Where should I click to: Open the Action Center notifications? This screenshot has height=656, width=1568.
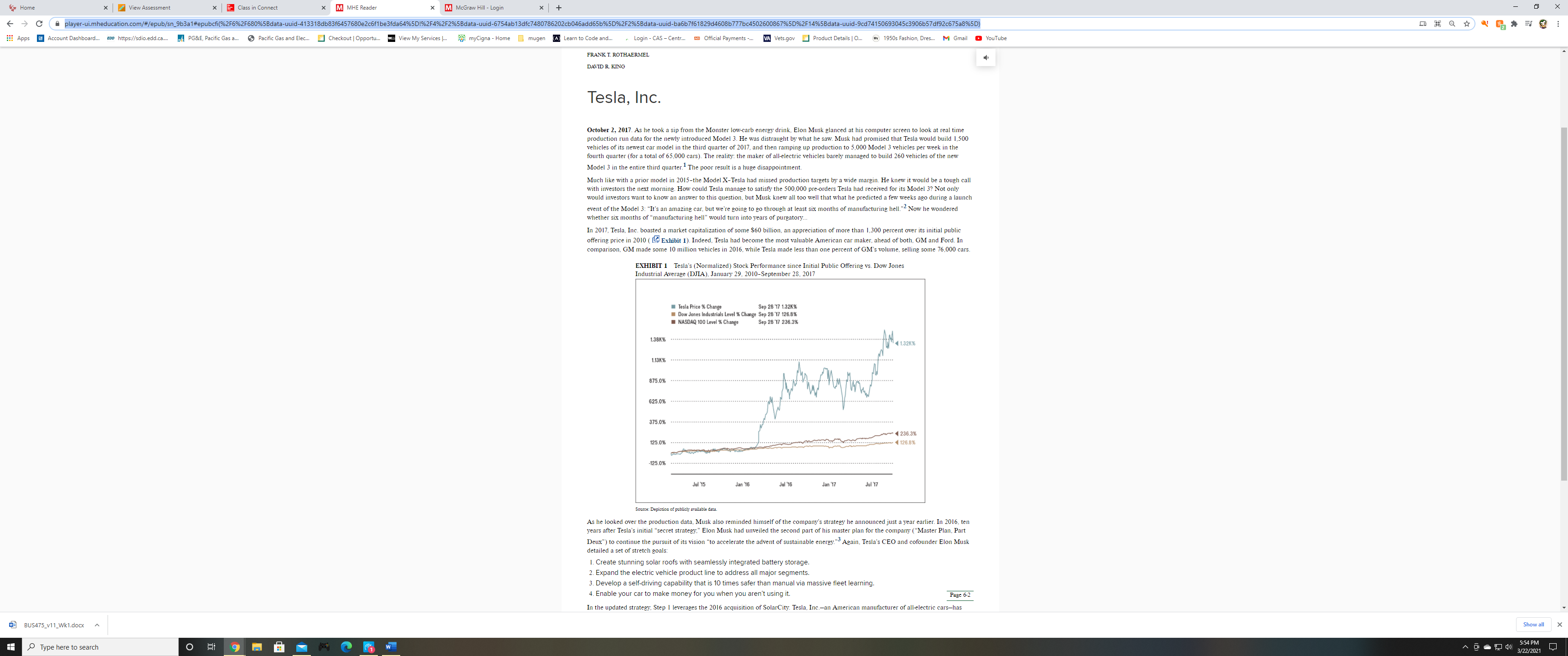point(1553,647)
